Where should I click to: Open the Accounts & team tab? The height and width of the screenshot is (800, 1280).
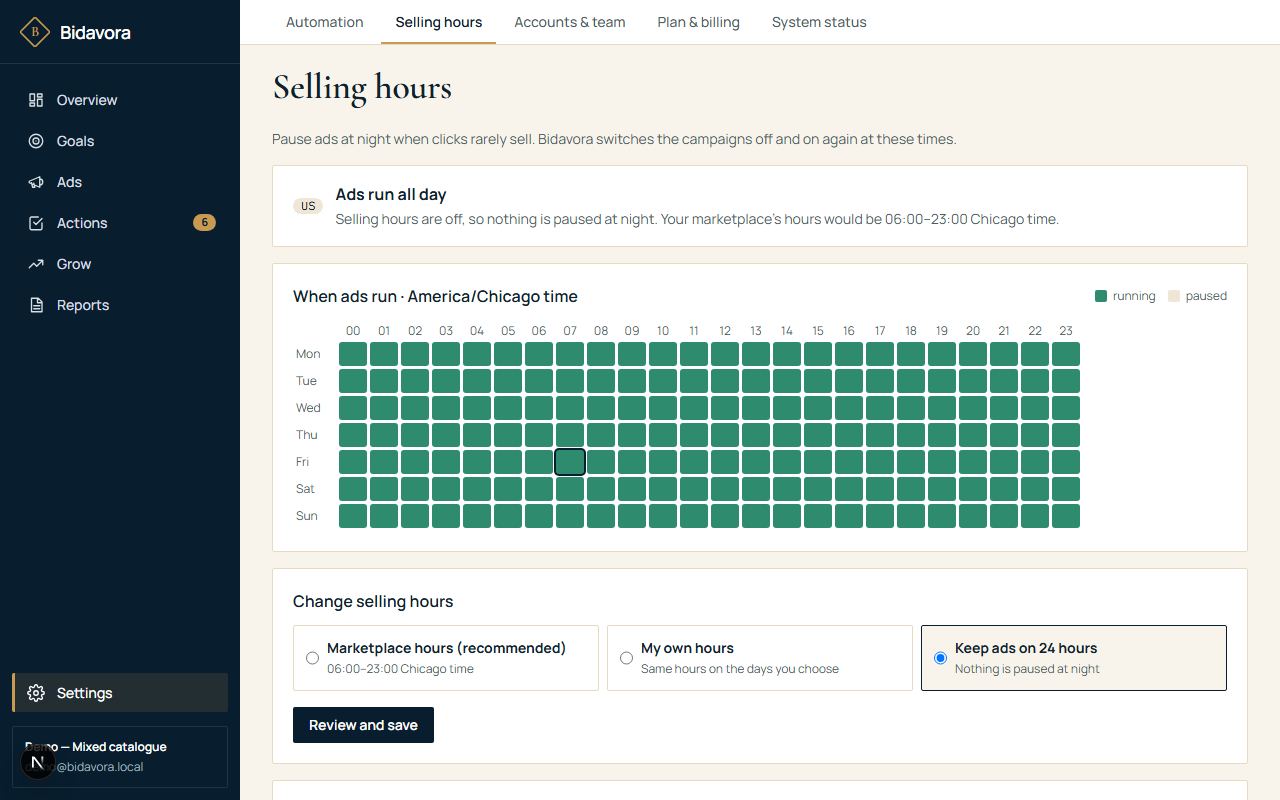[x=570, y=22]
